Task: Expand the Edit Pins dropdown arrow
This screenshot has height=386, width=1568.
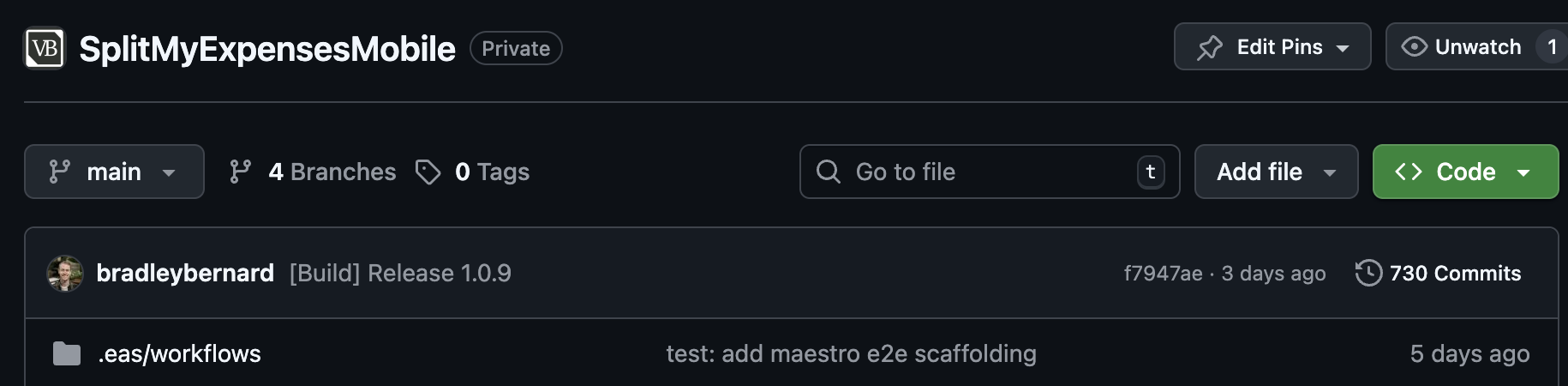Action: pyautogui.click(x=1343, y=48)
